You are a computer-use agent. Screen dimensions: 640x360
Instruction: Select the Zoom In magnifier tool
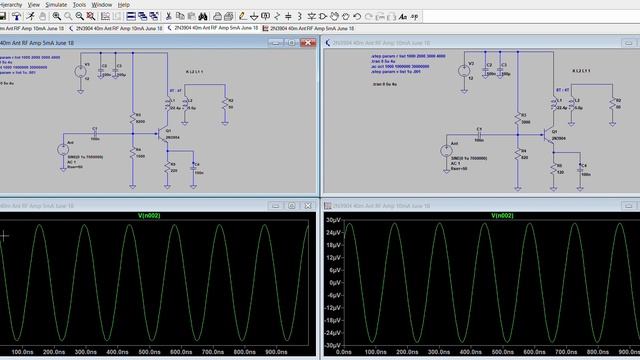point(57,16)
